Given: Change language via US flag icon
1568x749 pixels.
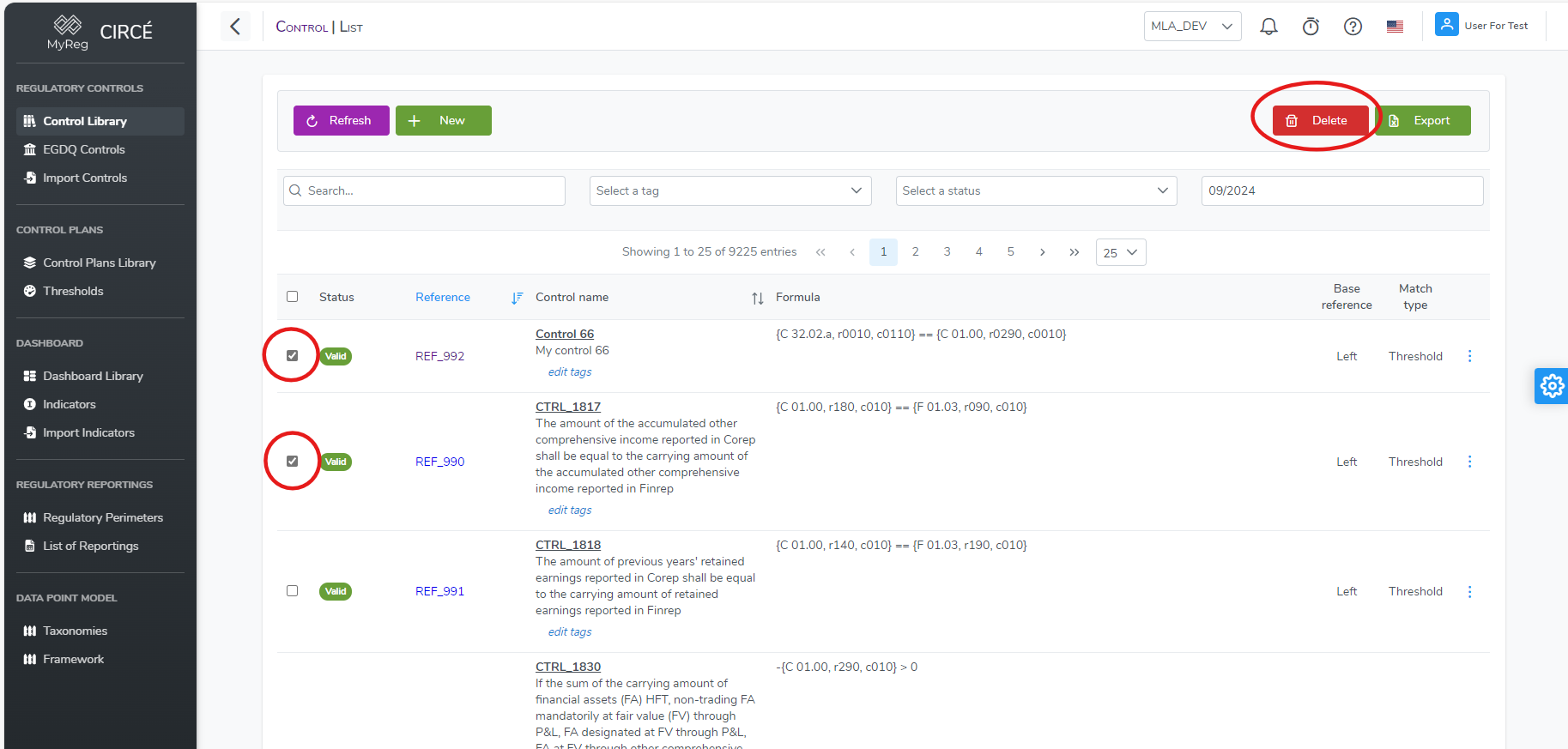Looking at the screenshot, I should (1395, 27).
